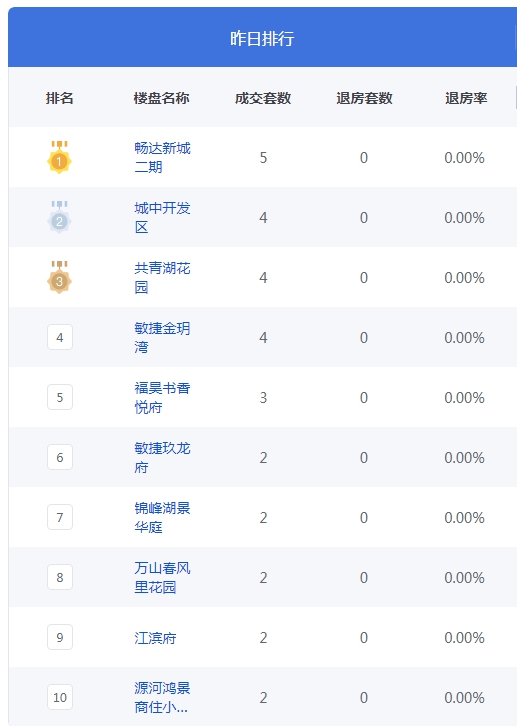Viewport: 517px width, 726px height.
Task: Open the 福昊书香悦府 property link
Action: (x=162, y=397)
